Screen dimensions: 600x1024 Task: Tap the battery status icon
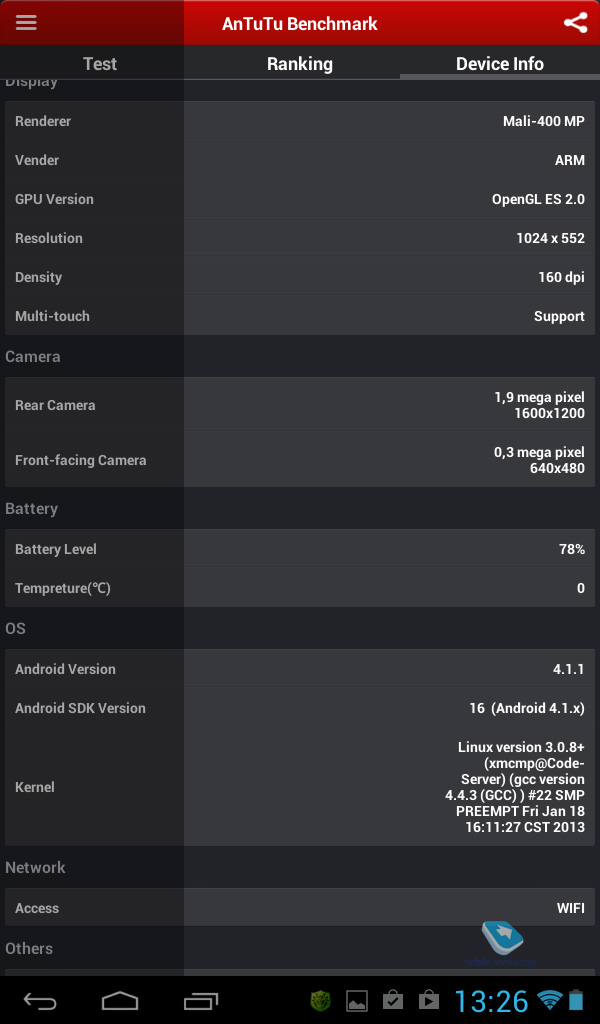click(576, 1000)
